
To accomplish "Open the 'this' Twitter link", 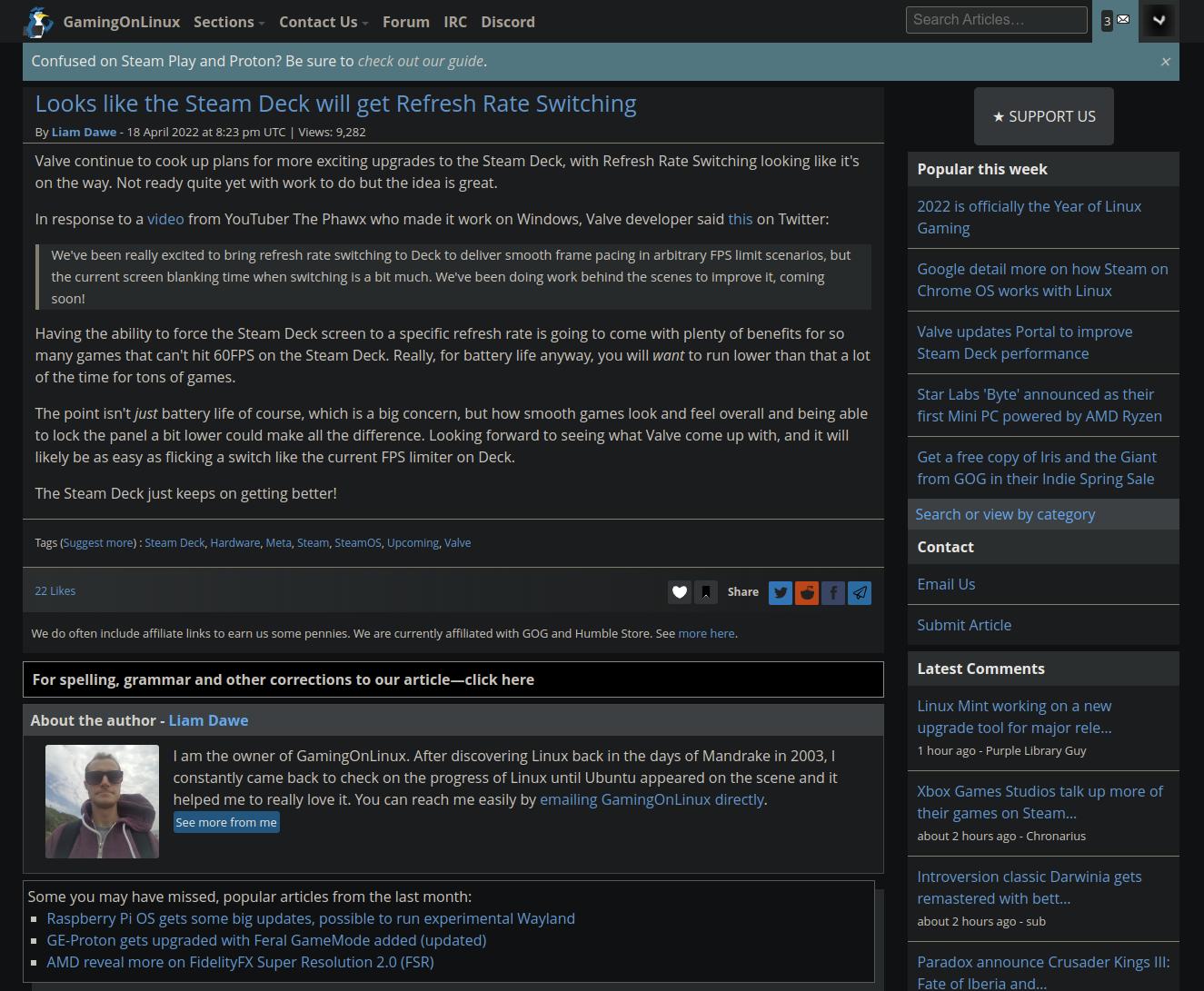I will (x=741, y=219).
